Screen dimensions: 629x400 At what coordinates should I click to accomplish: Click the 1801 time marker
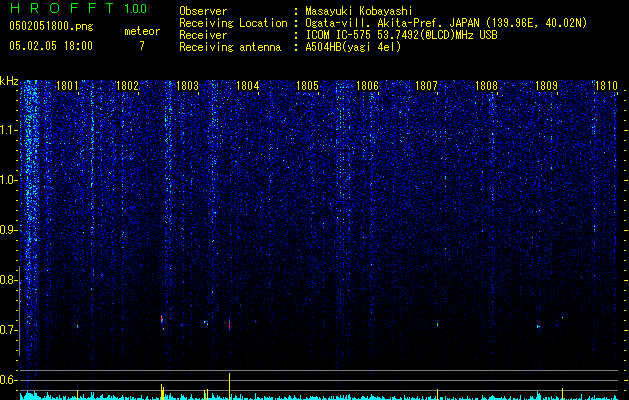[67, 86]
